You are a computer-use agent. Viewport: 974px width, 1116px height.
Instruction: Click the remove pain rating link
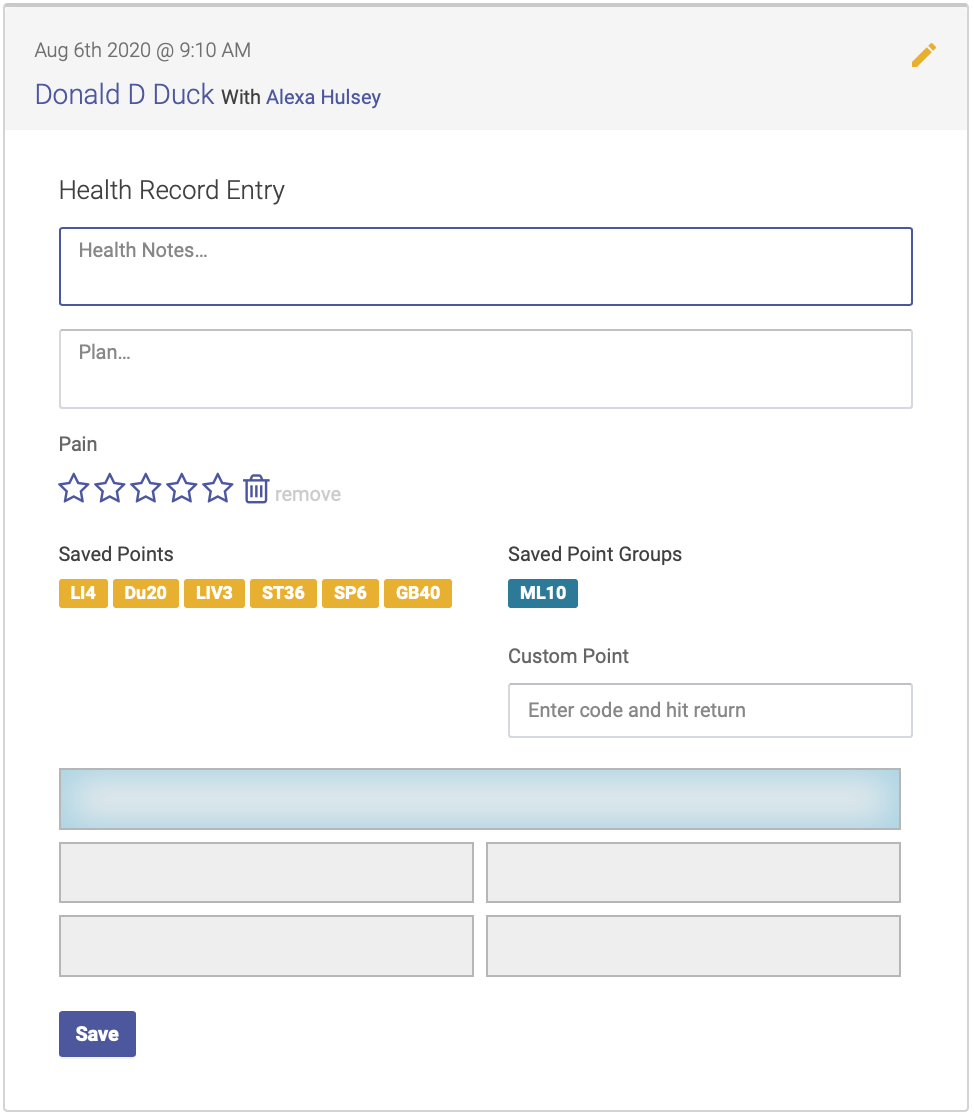click(308, 494)
